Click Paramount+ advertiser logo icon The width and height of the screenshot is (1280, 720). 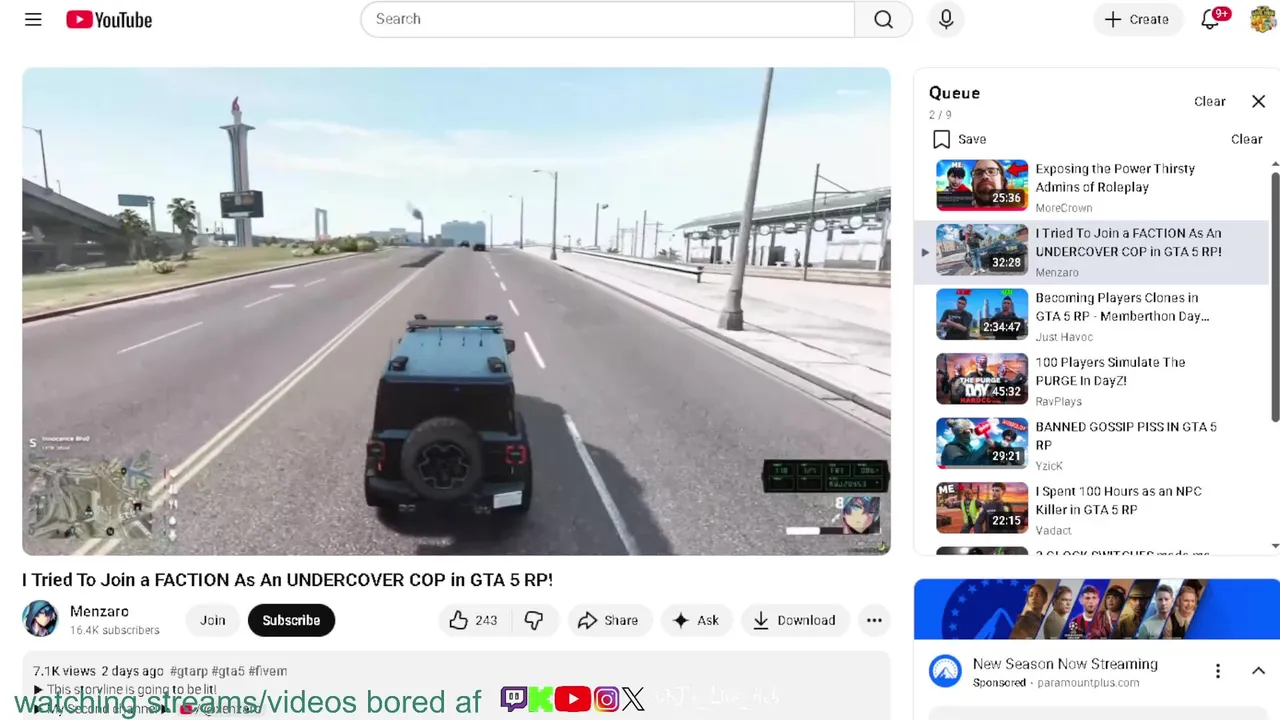tap(945, 671)
